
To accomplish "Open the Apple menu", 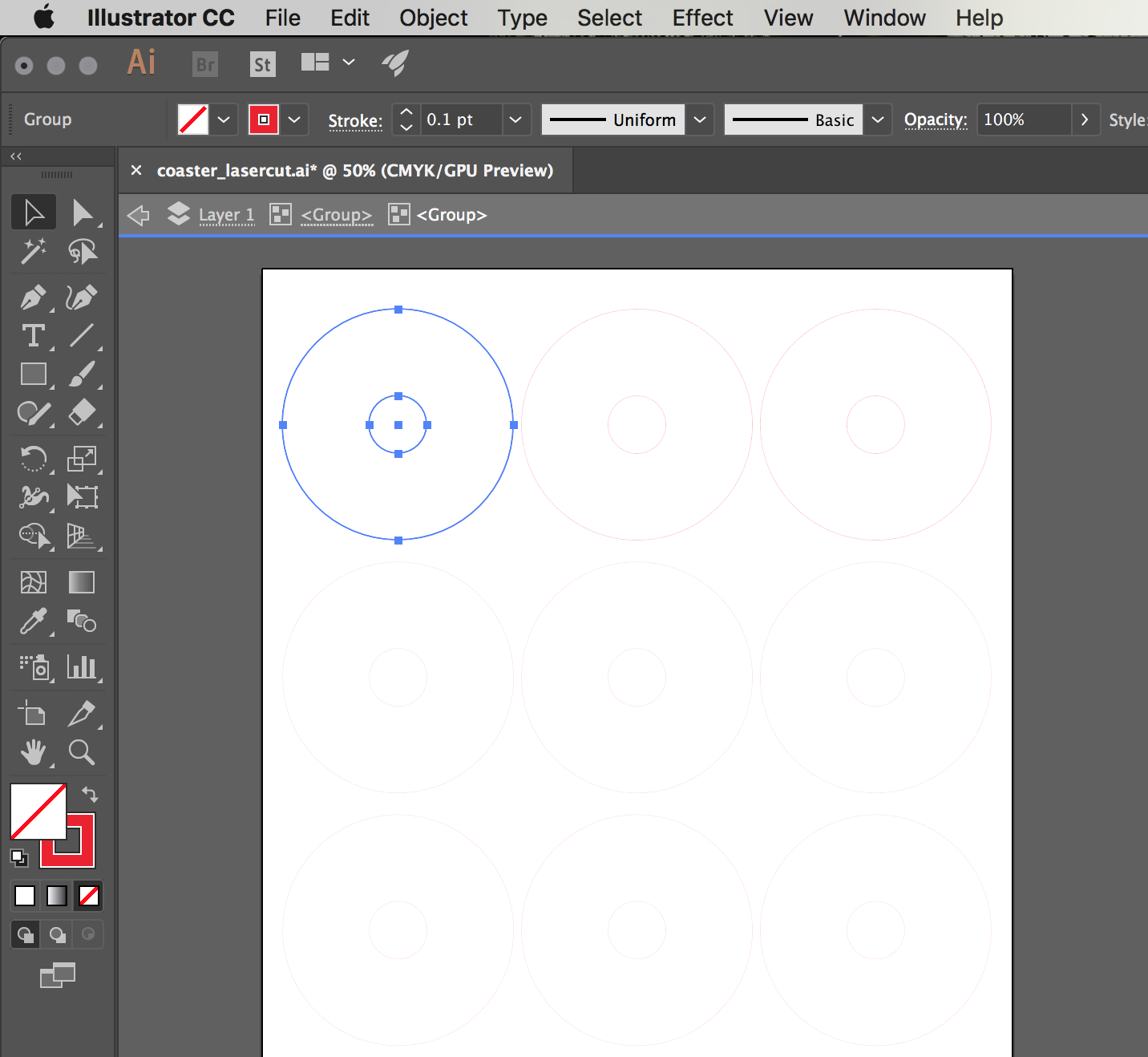I will pyautogui.click(x=43, y=17).
